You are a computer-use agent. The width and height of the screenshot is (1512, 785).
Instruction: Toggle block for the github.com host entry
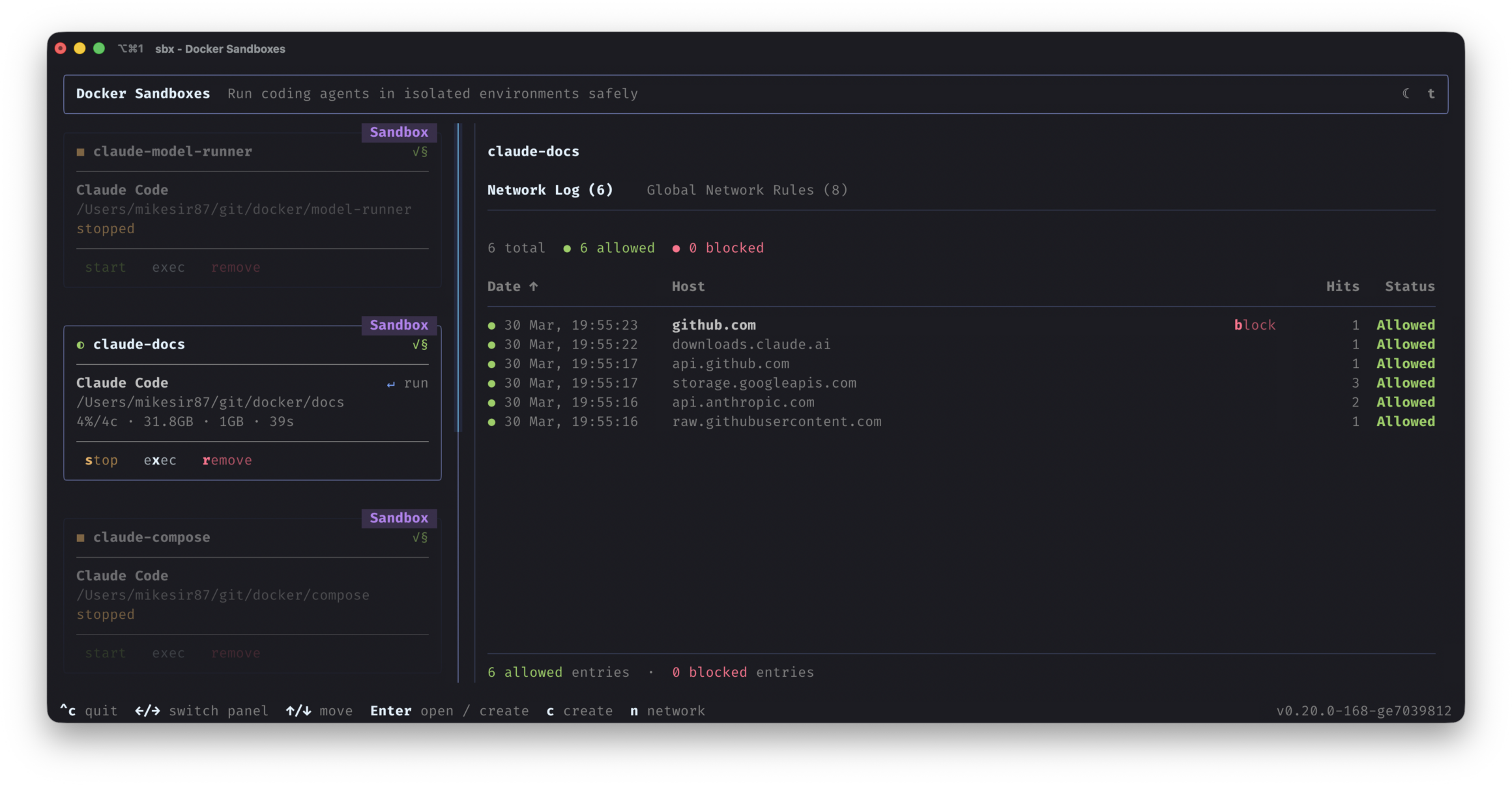1255,324
